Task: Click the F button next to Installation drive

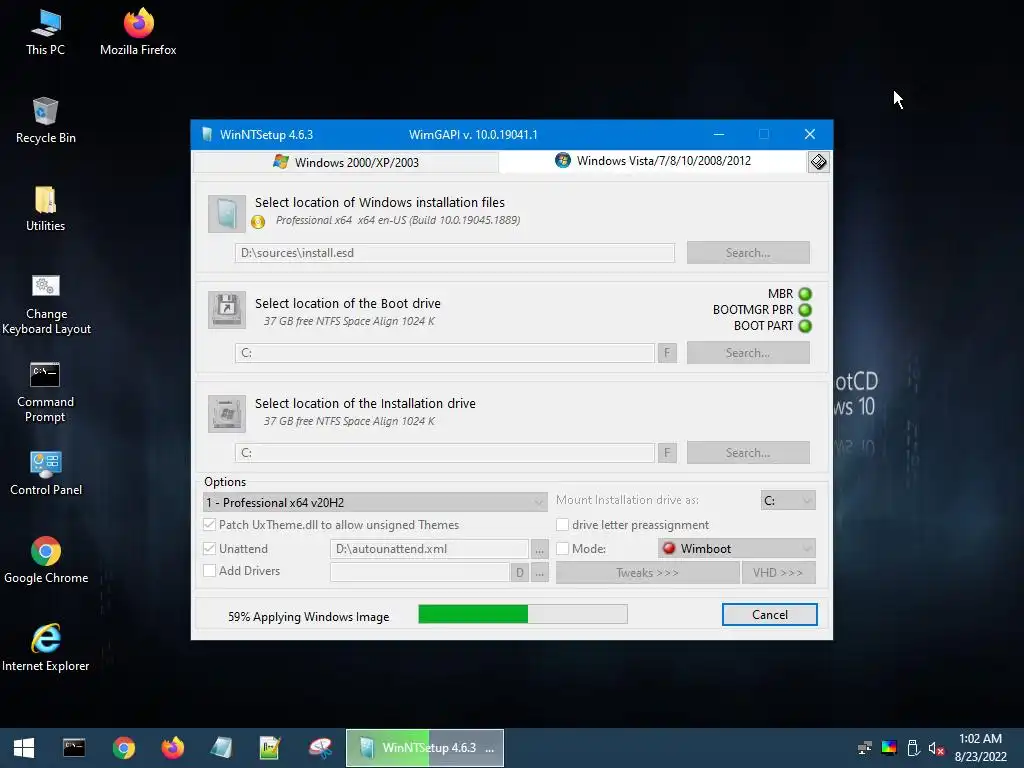Action: [x=667, y=453]
